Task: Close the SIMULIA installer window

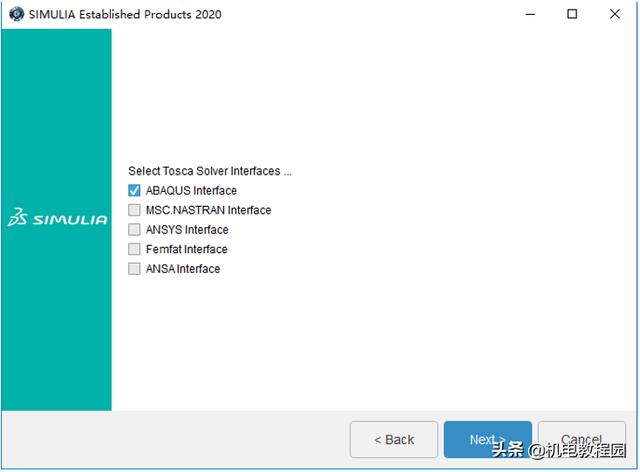Action: [615, 14]
